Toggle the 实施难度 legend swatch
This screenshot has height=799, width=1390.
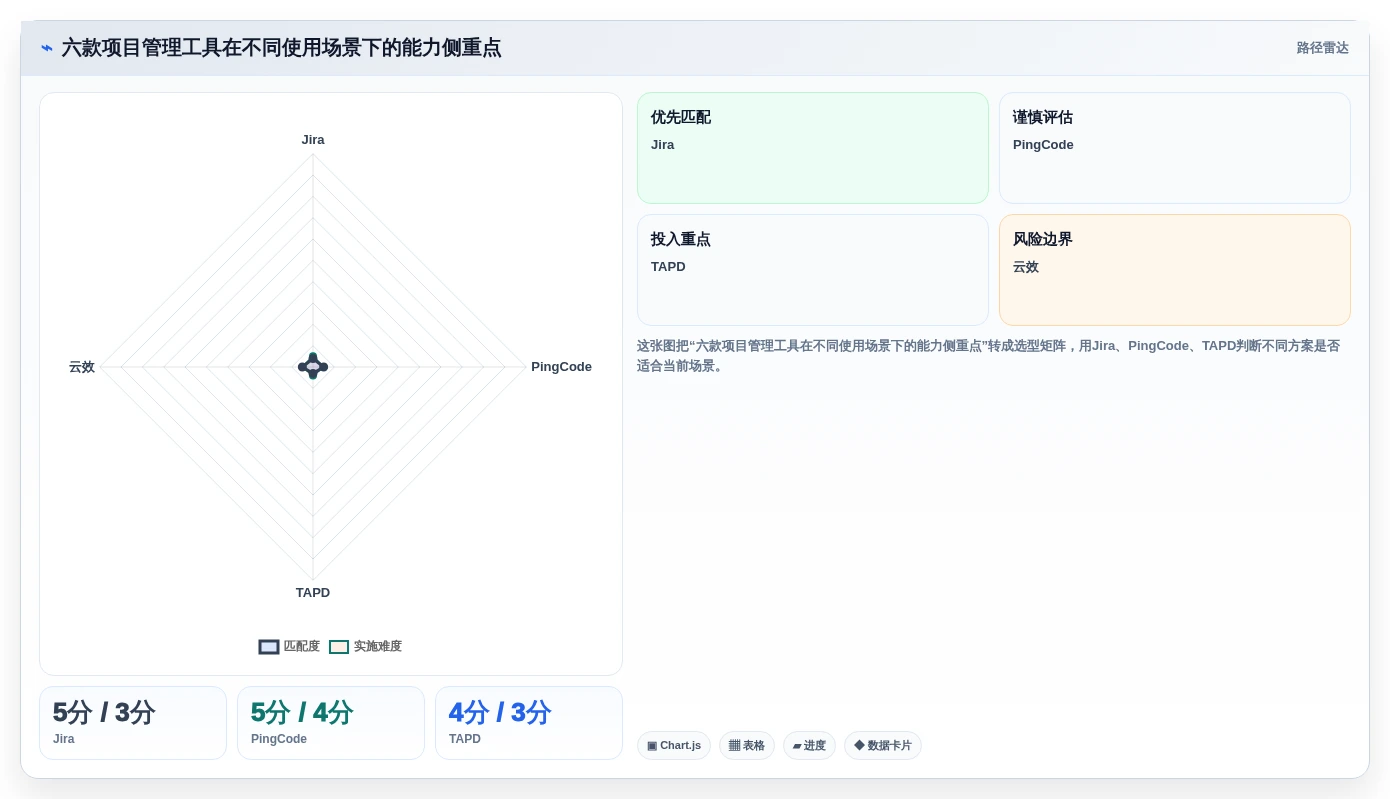tap(339, 647)
